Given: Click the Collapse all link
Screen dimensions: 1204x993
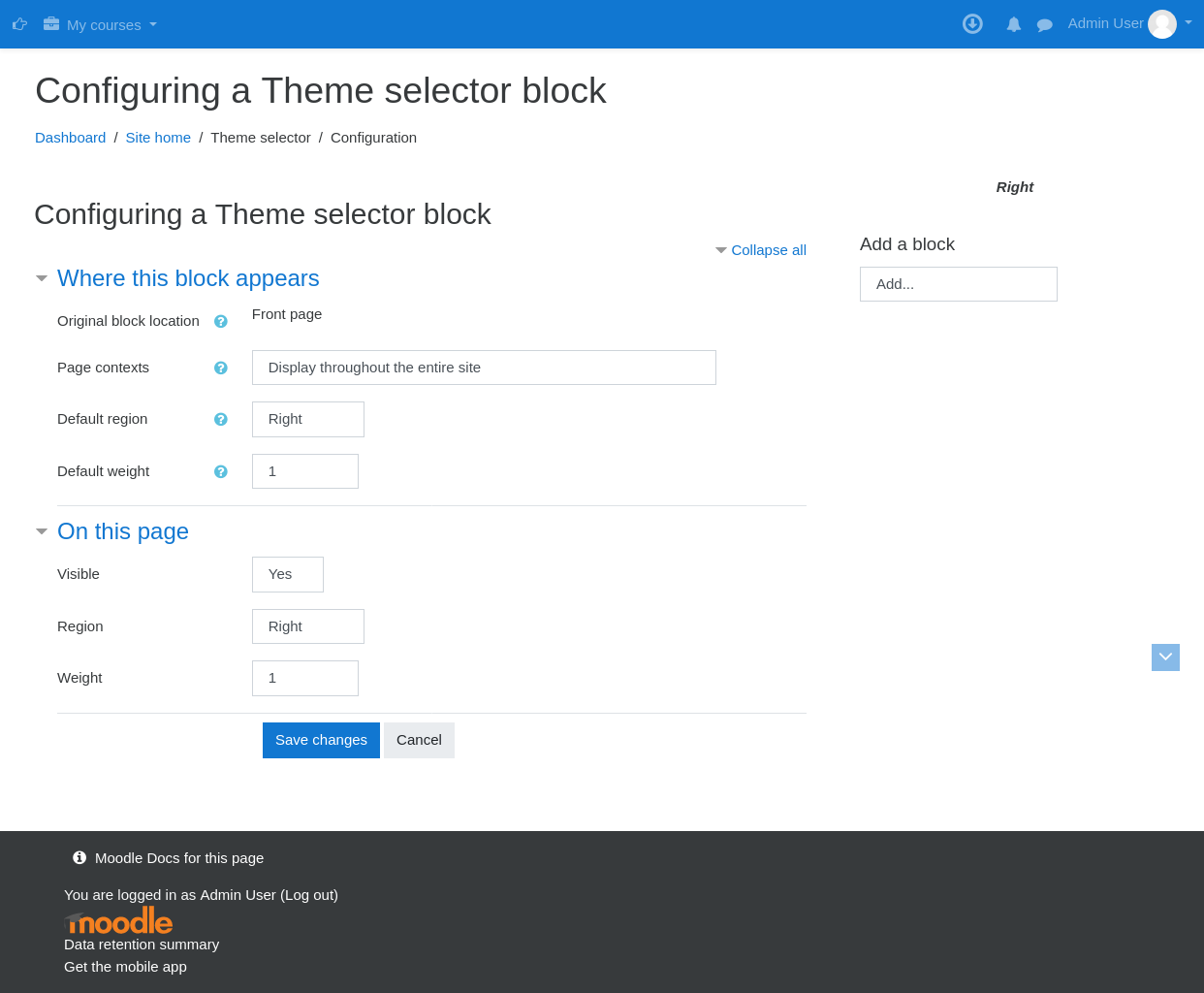Looking at the screenshot, I should click(769, 250).
